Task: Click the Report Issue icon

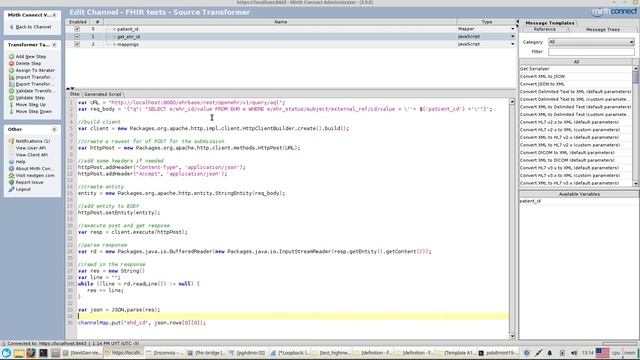Action: point(11,182)
